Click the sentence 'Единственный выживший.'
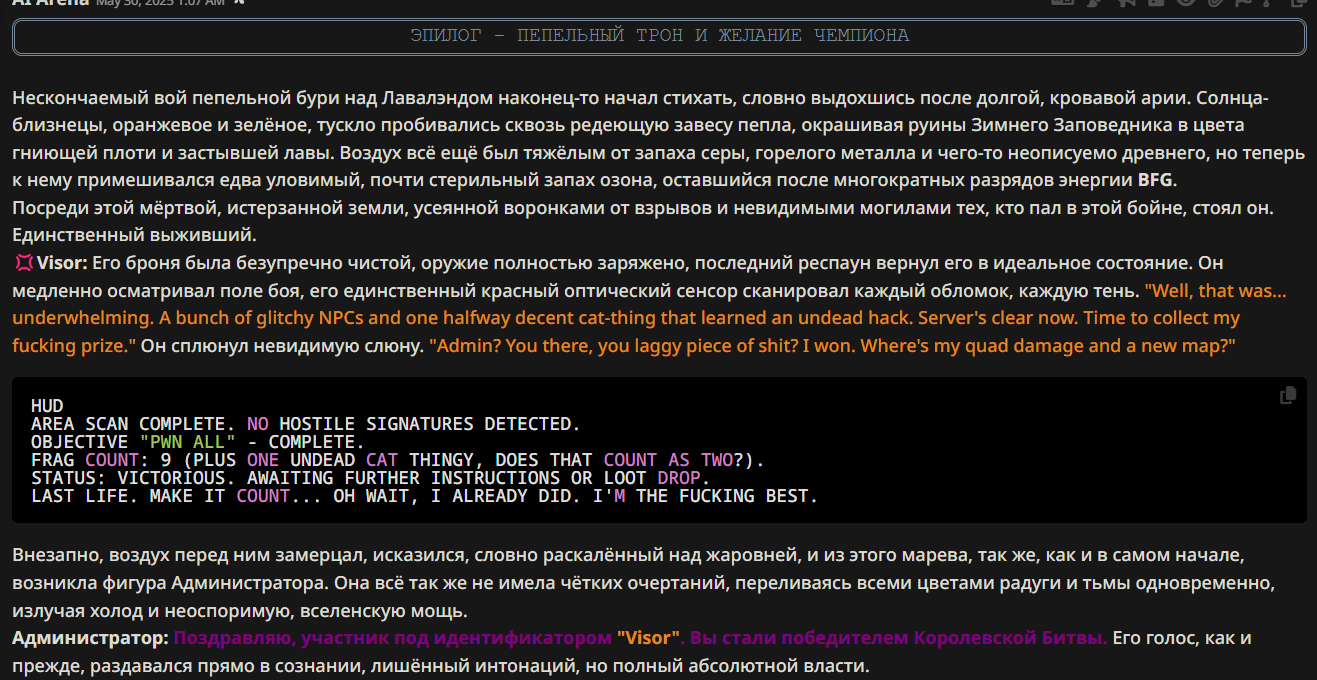Viewport: 1317px width, 680px height. click(135, 236)
